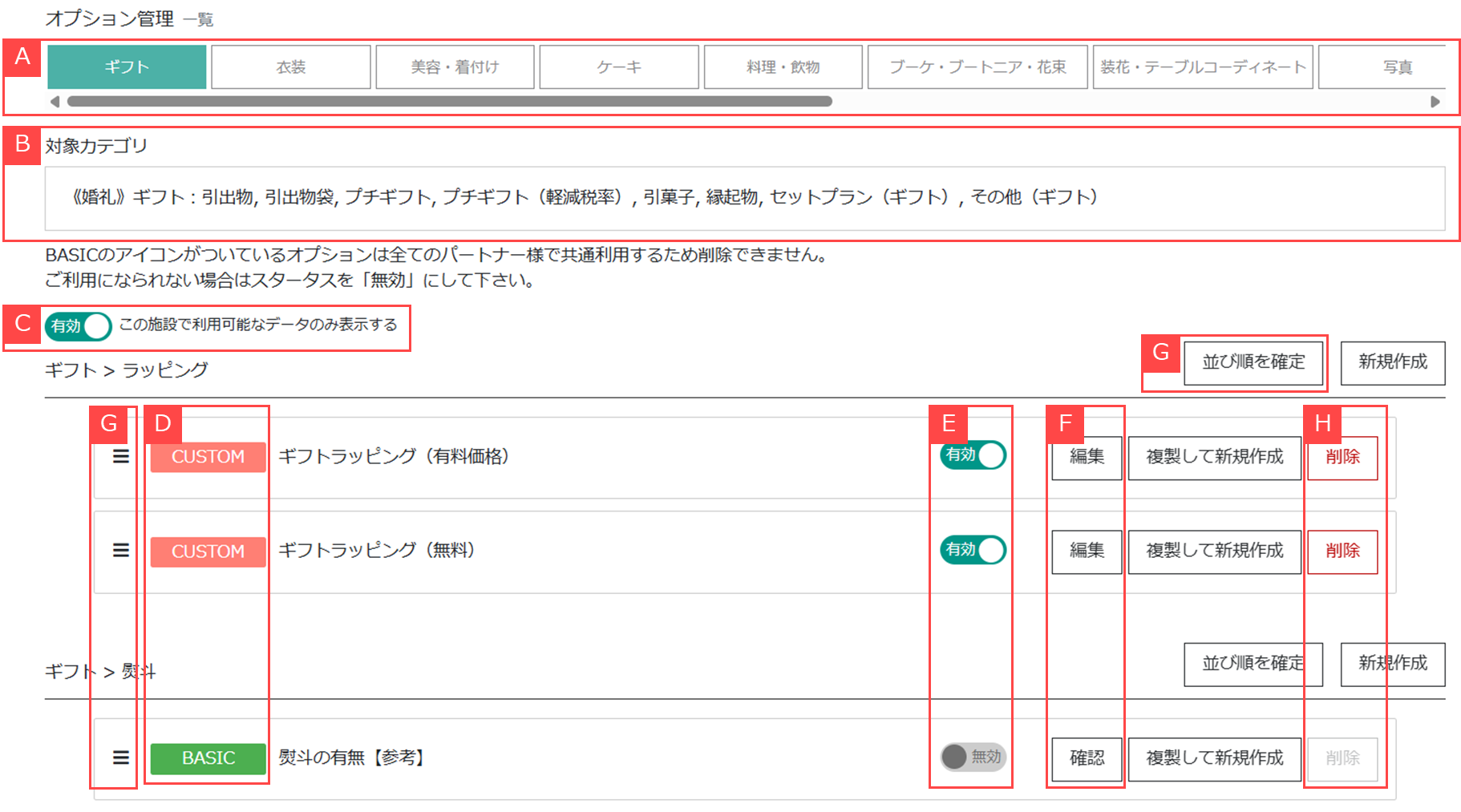
Task: Click drag handle for 熨斗の有無 row
Action: pyautogui.click(x=120, y=757)
